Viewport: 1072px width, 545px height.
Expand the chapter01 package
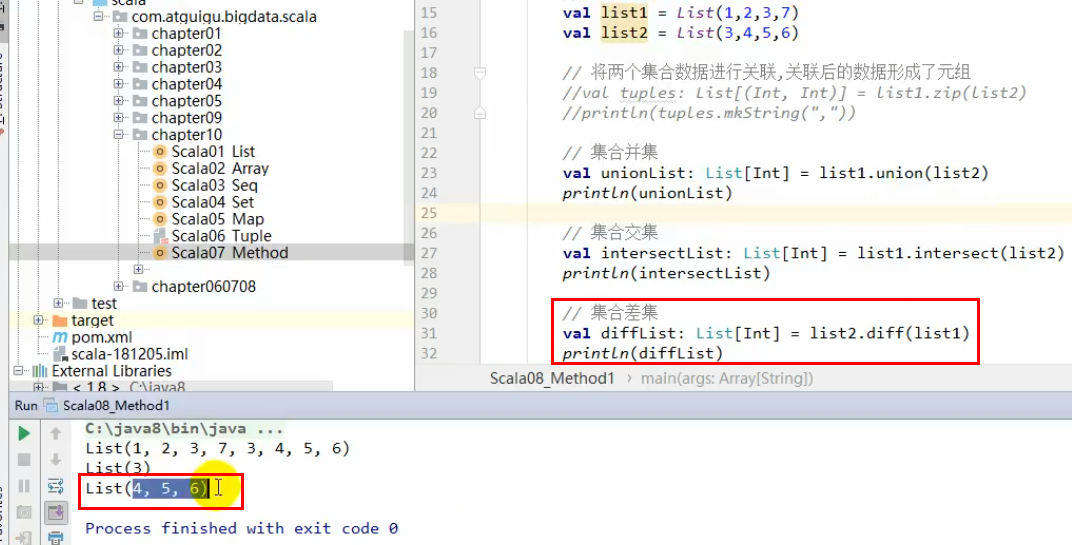pos(119,33)
